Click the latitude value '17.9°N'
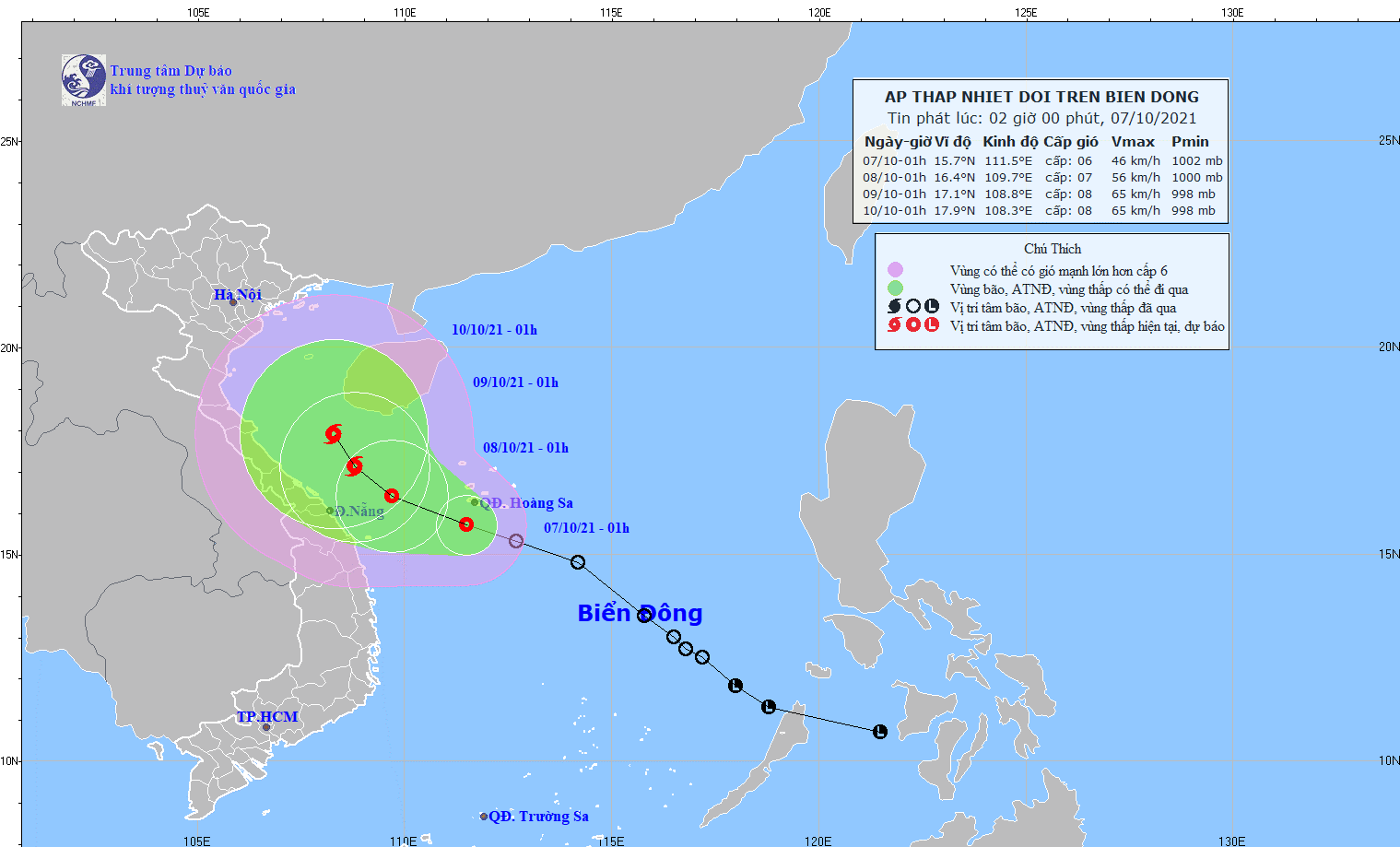The width and height of the screenshot is (1400, 847). (x=955, y=211)
